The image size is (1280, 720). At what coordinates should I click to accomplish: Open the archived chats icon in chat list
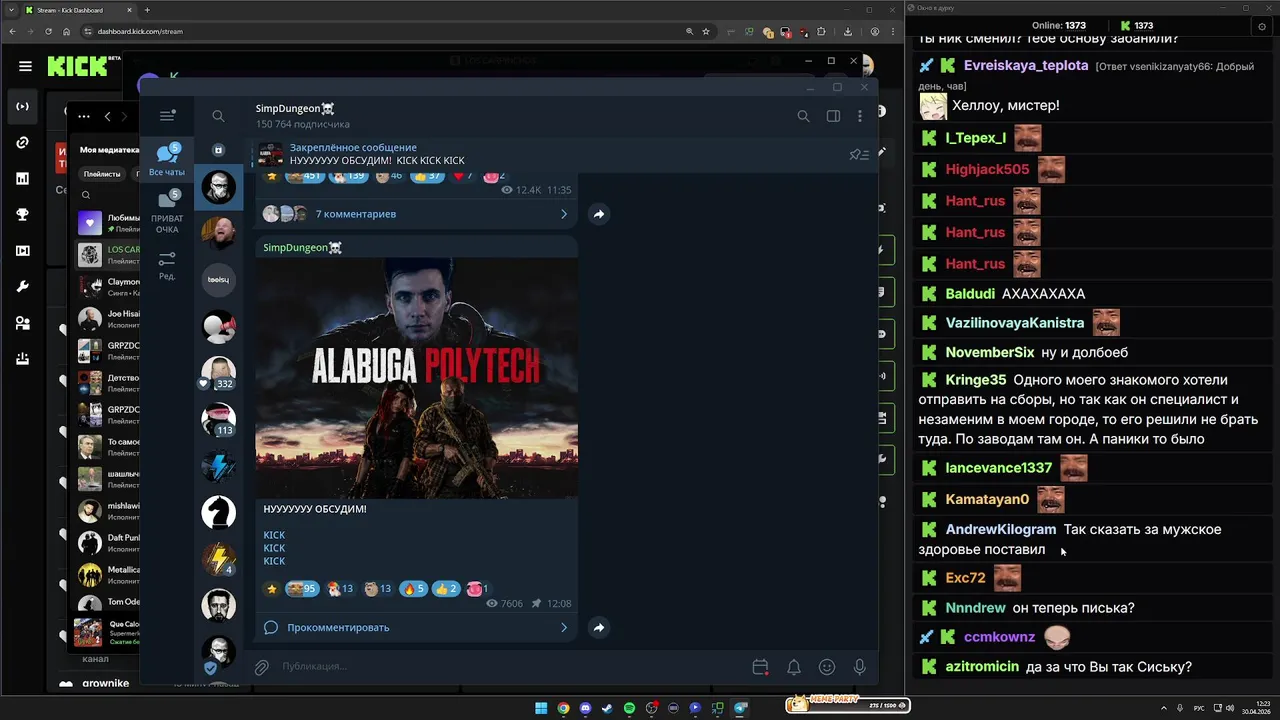[x=218, y=150]
